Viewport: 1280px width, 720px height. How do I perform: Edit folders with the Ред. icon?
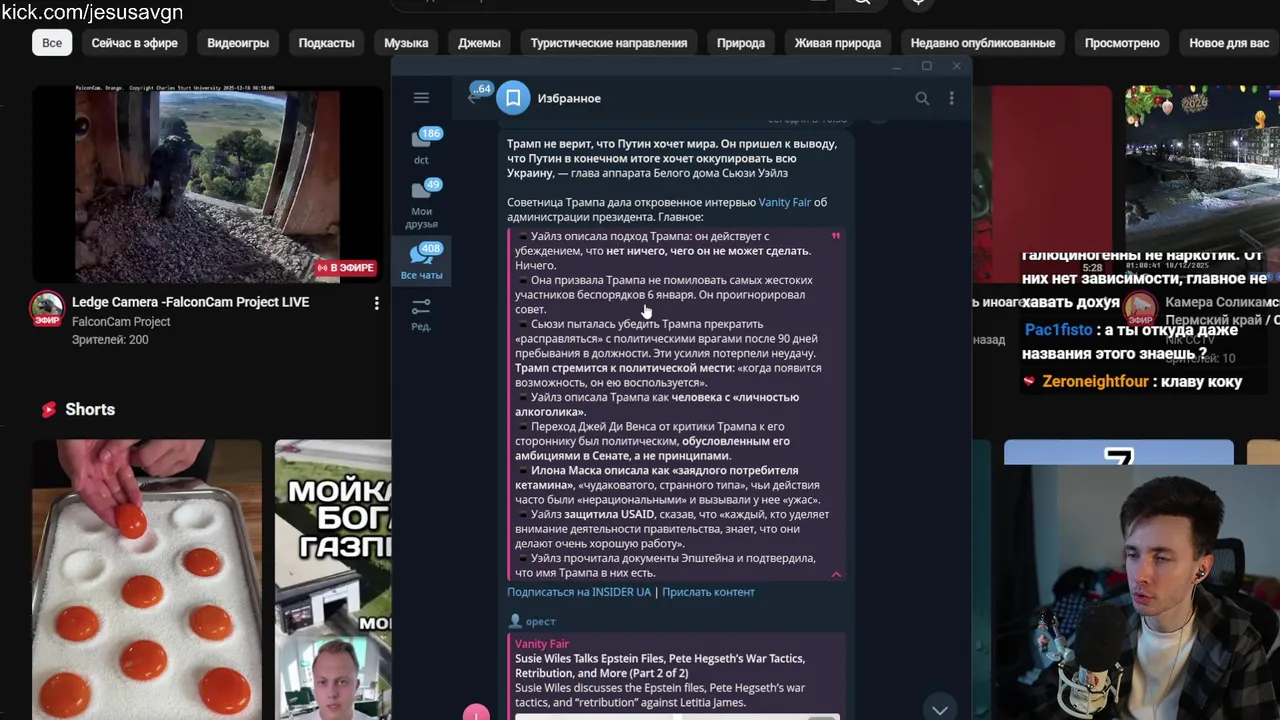(x=421, y=314)
